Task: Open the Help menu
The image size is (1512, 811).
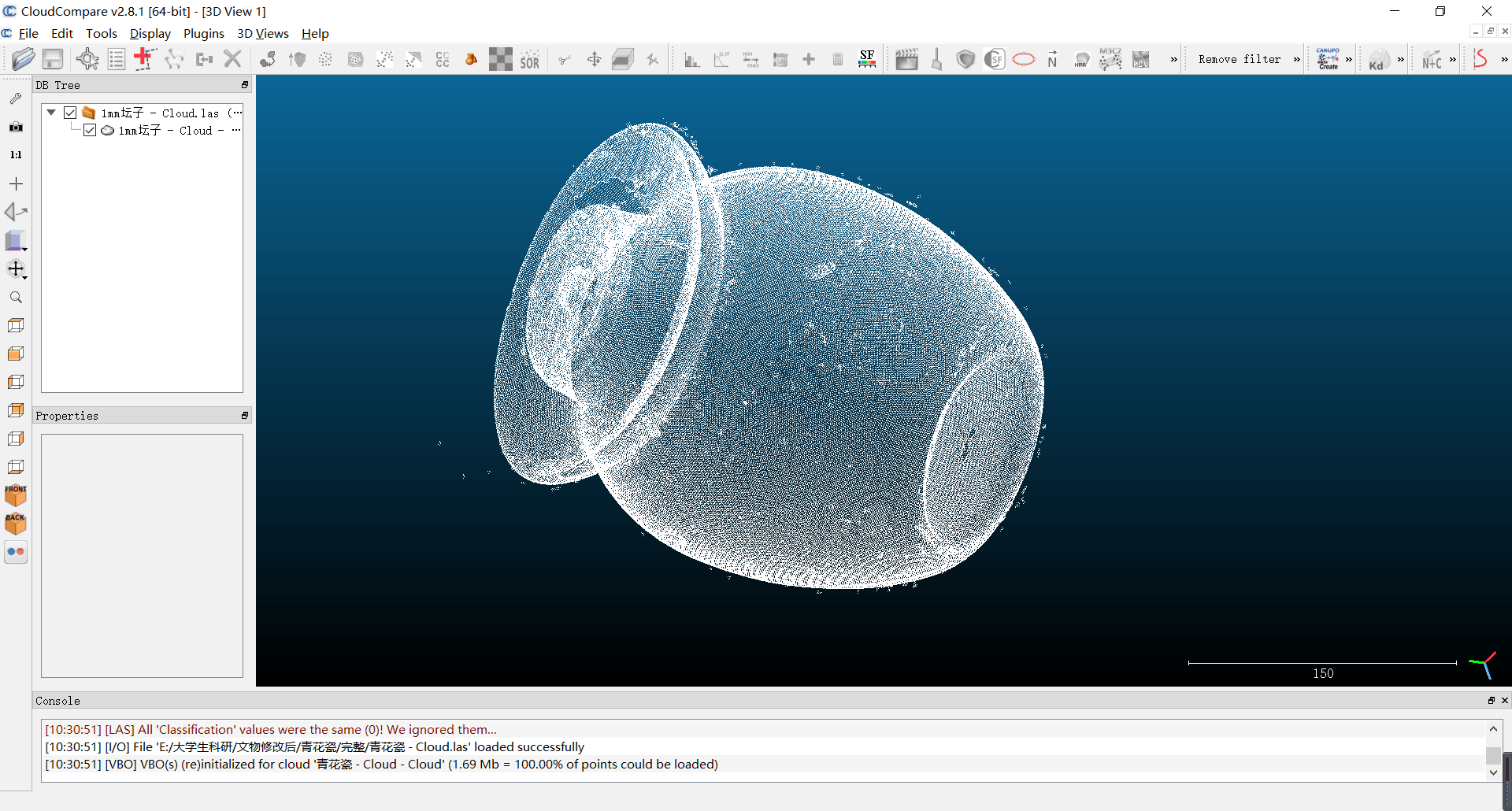Action: point(315,33)
